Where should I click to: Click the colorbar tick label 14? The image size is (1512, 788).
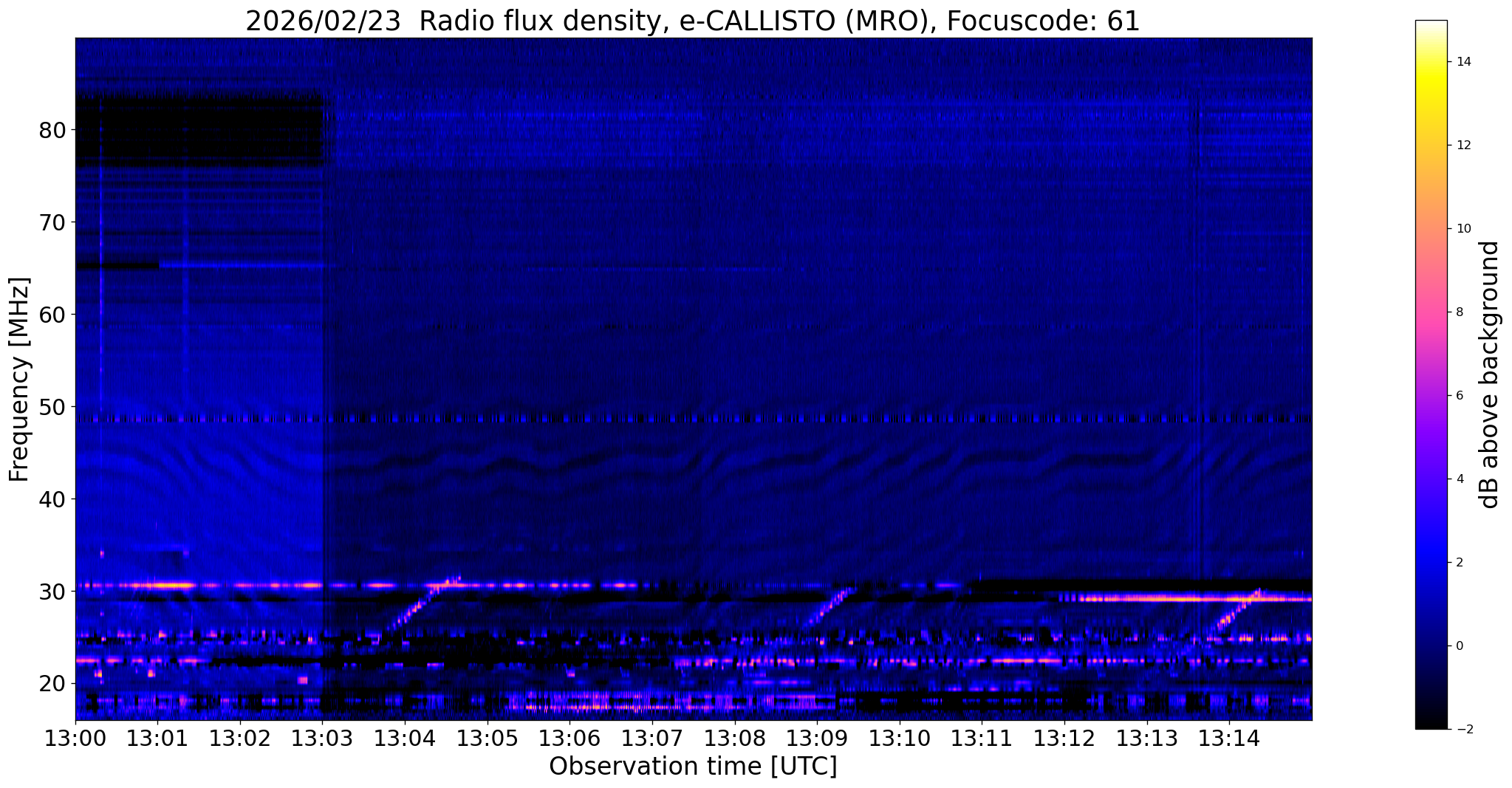(x=1463, y=62)
